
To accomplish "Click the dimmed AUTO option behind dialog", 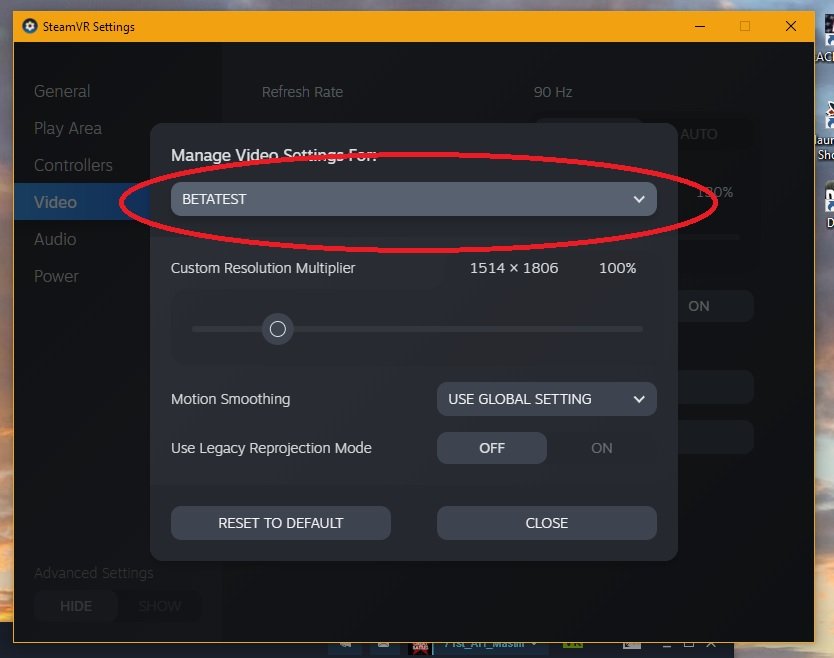I will point(698,134).
